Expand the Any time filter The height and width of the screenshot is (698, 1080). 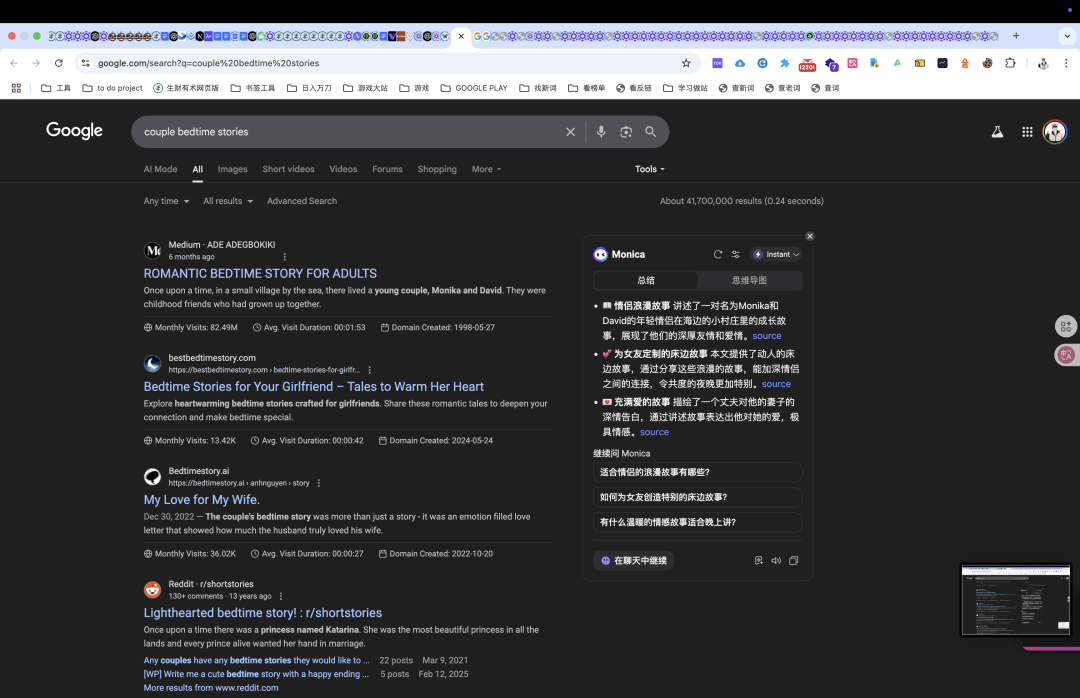pos(166,201)
